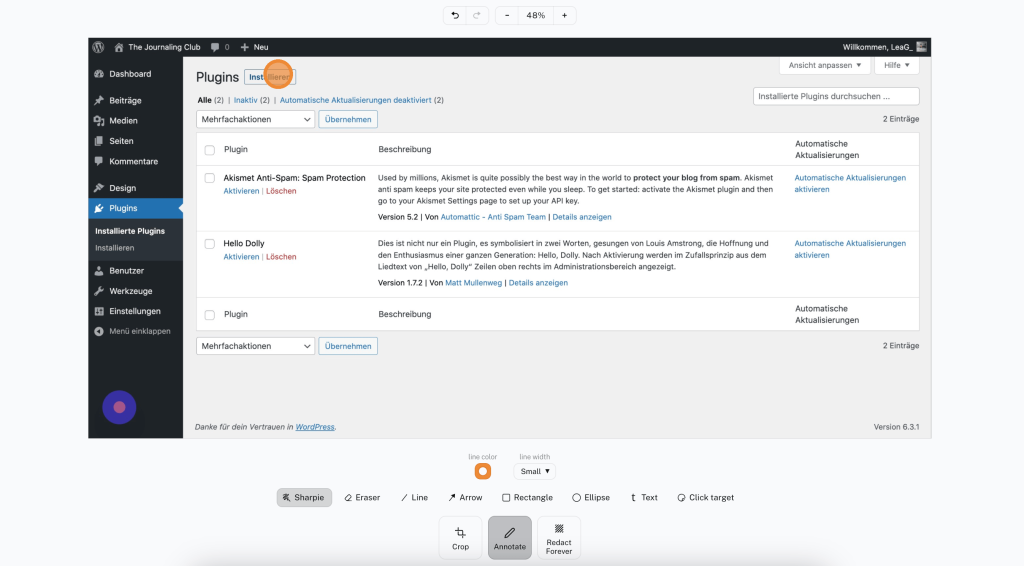
Task: Click the redo arrow button
Action: click(x=477, y=16)
